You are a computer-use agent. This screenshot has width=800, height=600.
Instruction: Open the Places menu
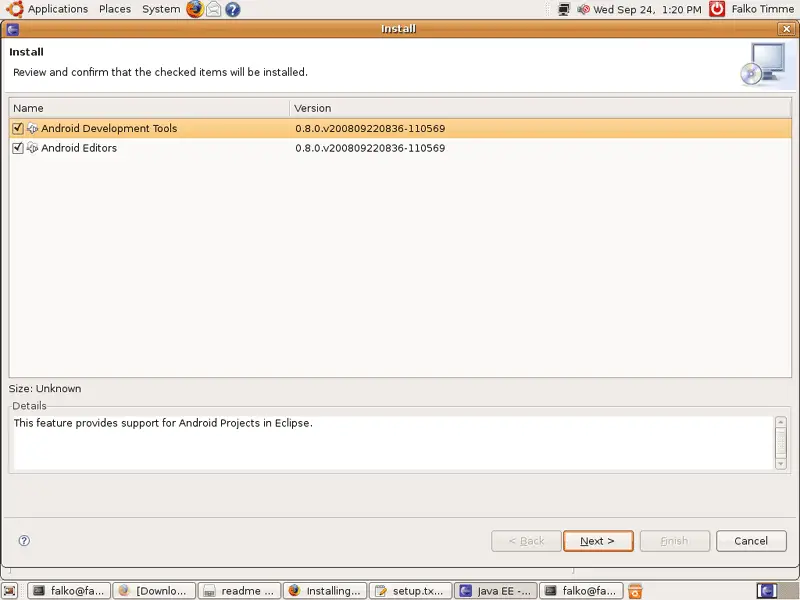[115, 9]
